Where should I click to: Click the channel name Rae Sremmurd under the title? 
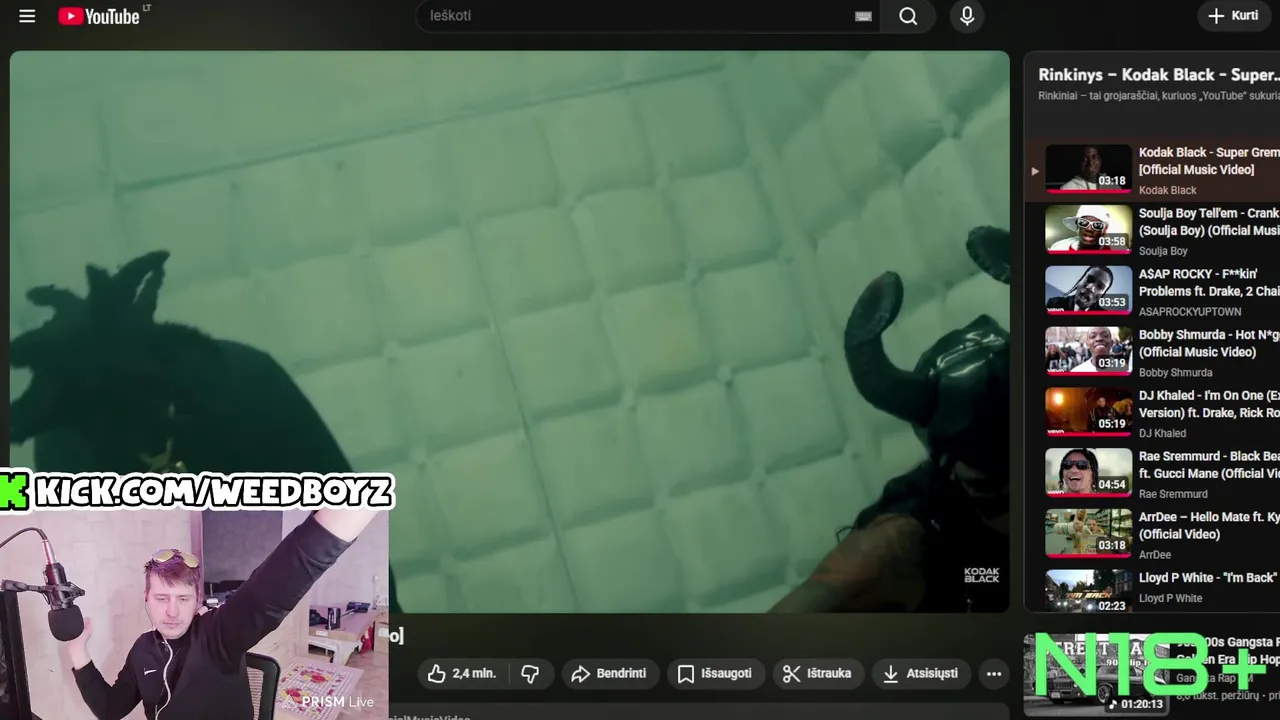[1173, 494]
